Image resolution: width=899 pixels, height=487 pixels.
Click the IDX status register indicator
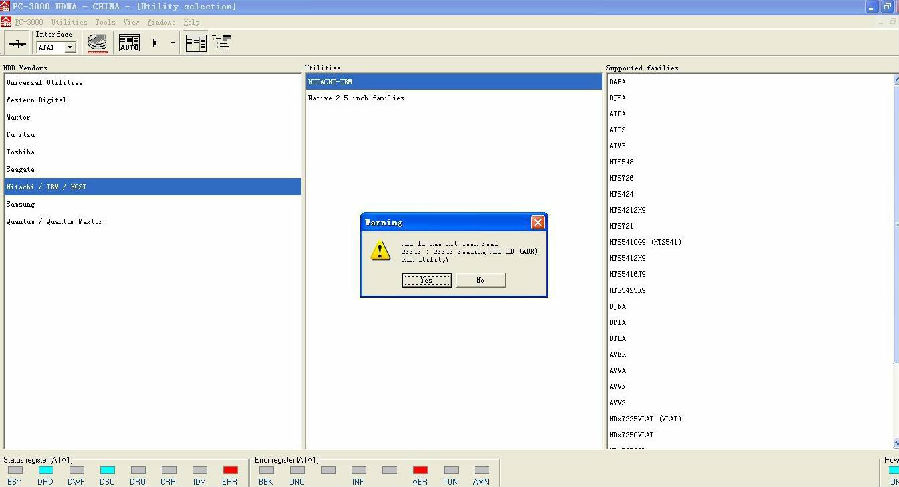tap(200, 470)
